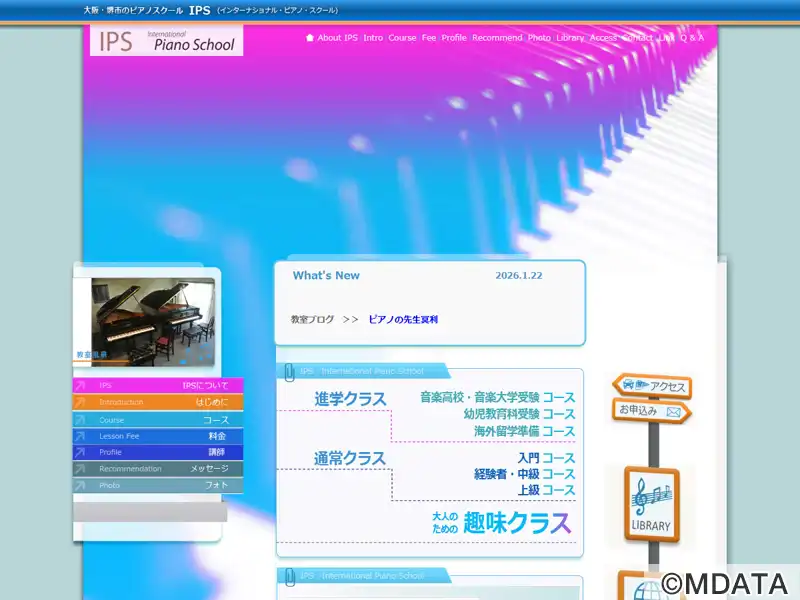Click the お申込み signpost with envelope icon
The height and width of the screenshot is (600, 800).
coord(651,411)
